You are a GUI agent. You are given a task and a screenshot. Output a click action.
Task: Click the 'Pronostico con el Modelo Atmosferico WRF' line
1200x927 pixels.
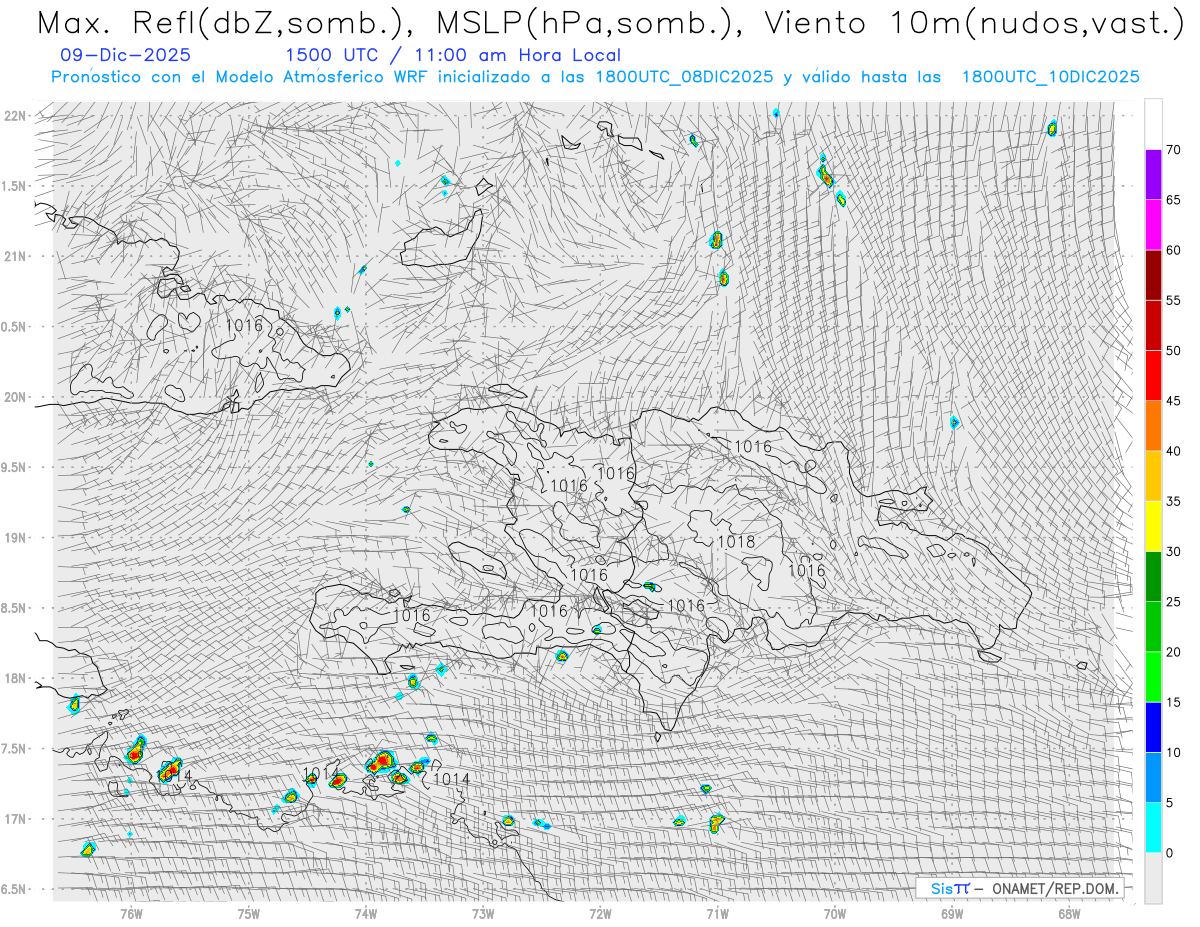coord(595,77)
